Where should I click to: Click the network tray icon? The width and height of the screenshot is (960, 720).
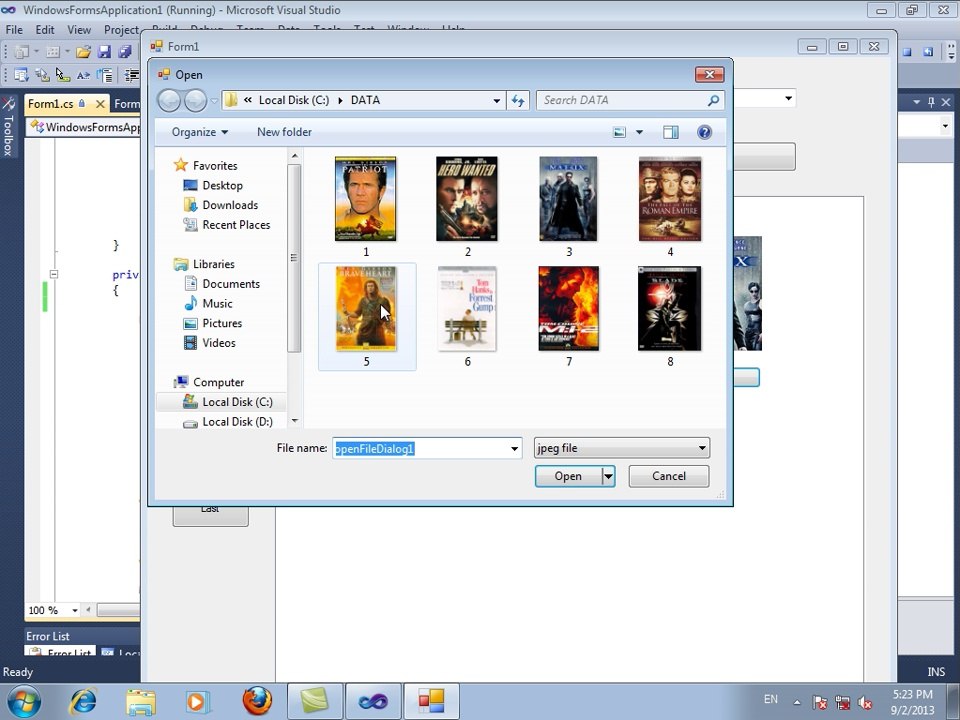coord(842,702)
